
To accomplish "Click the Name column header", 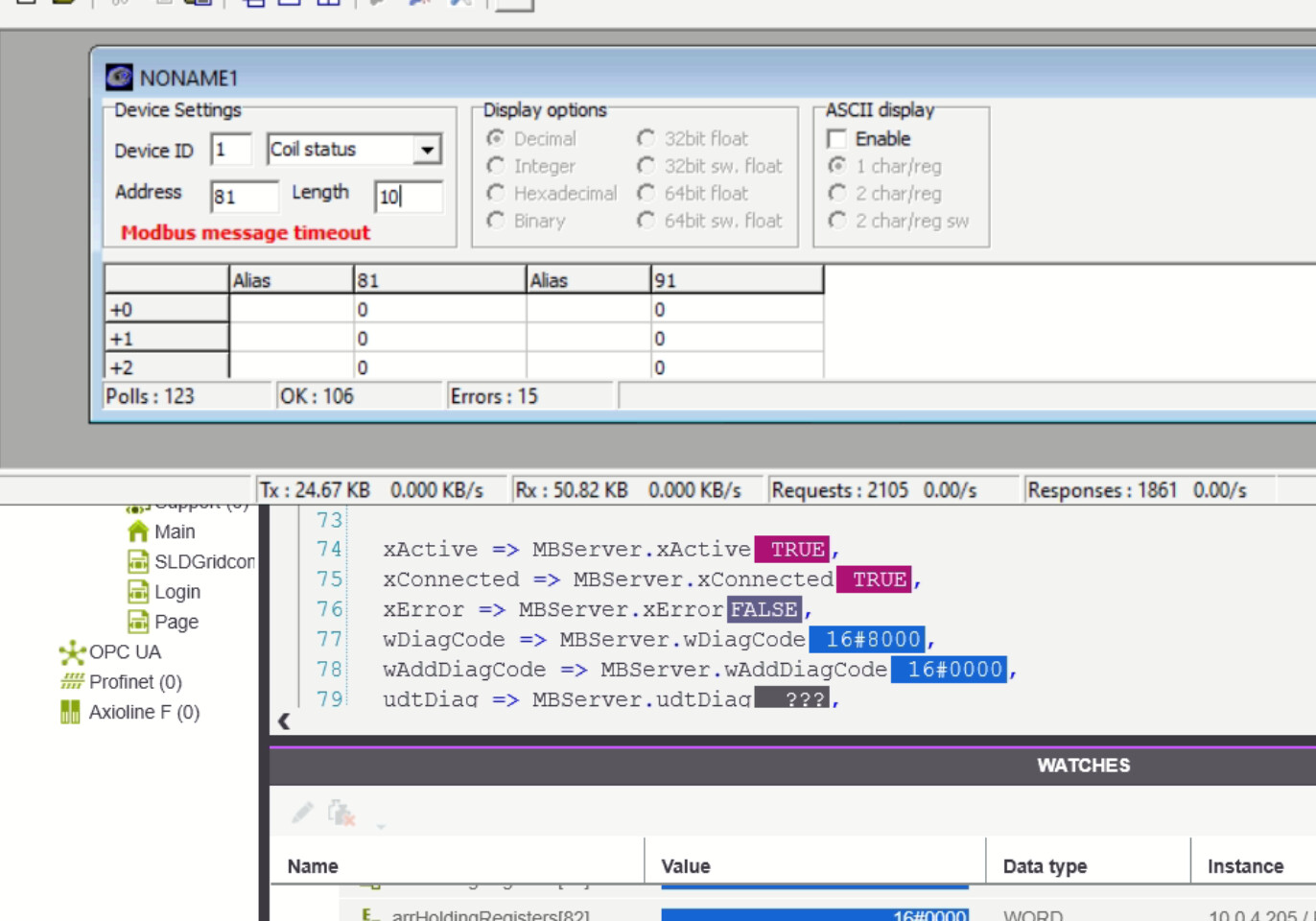I will (313, 866).
